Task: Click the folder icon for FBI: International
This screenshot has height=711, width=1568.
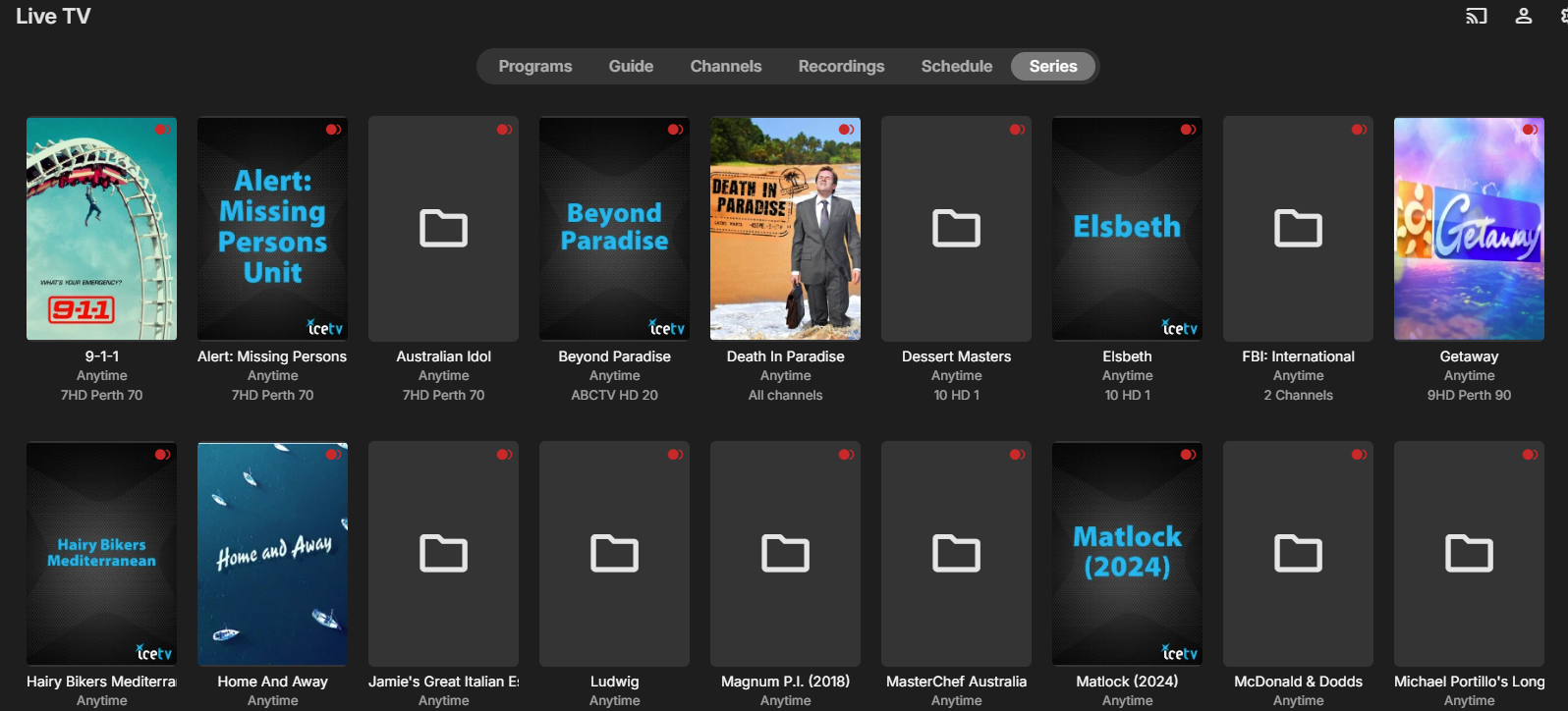Action: 1298,229
